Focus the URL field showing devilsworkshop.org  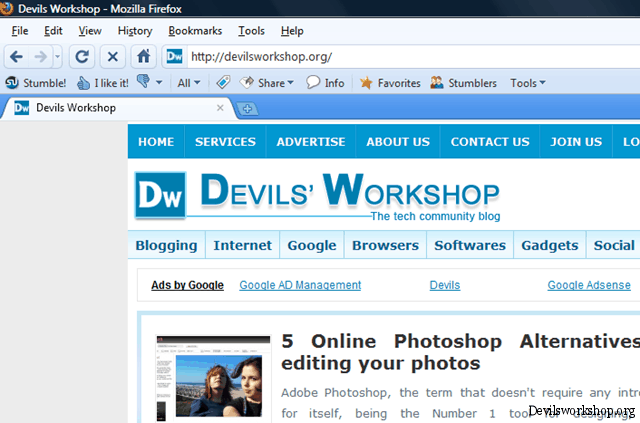[x=413, y=56]
